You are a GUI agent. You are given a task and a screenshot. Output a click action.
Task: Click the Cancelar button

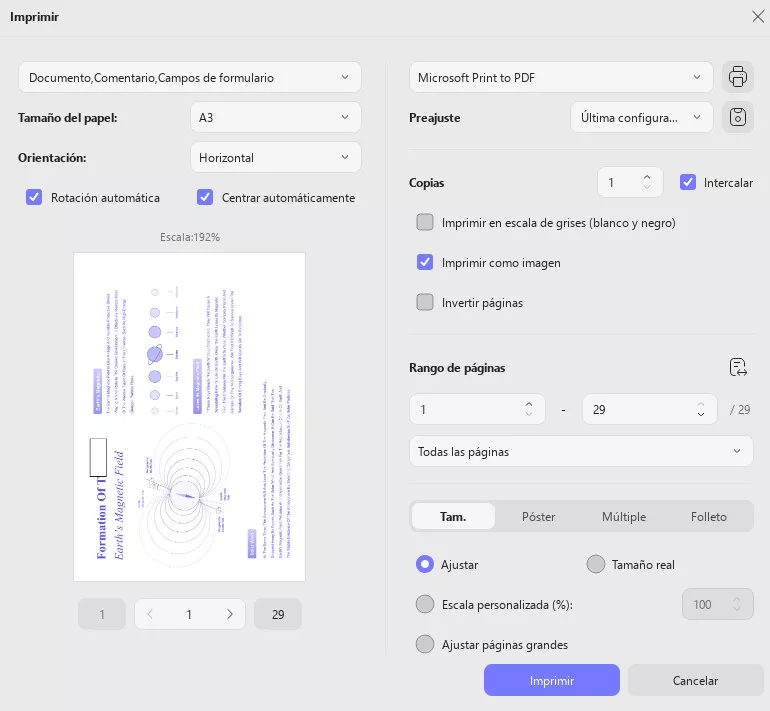click(695, 680)
